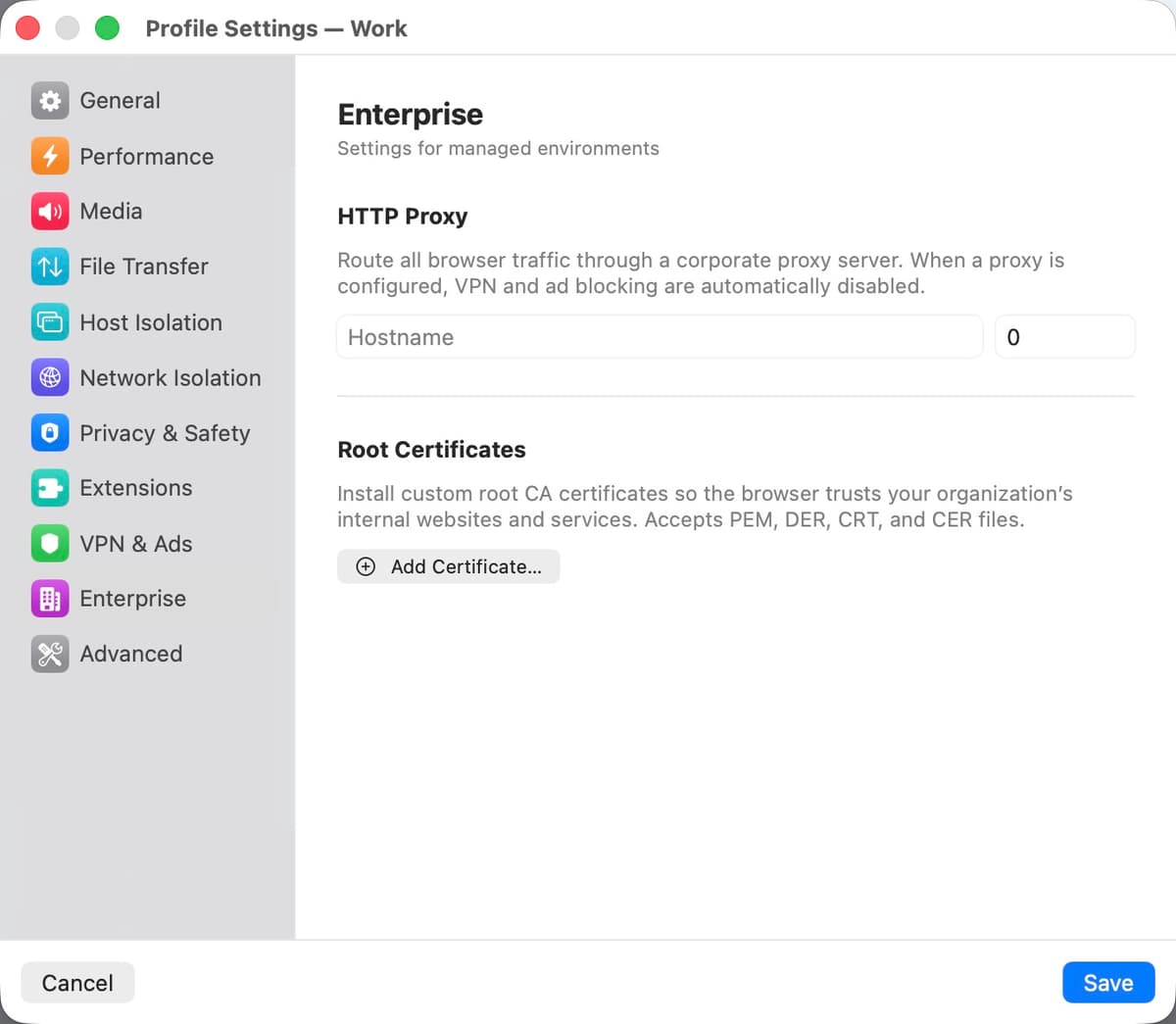1176x1024 pixels.
Task: Focus the proxy port field showing 0
Action: 1065,337
